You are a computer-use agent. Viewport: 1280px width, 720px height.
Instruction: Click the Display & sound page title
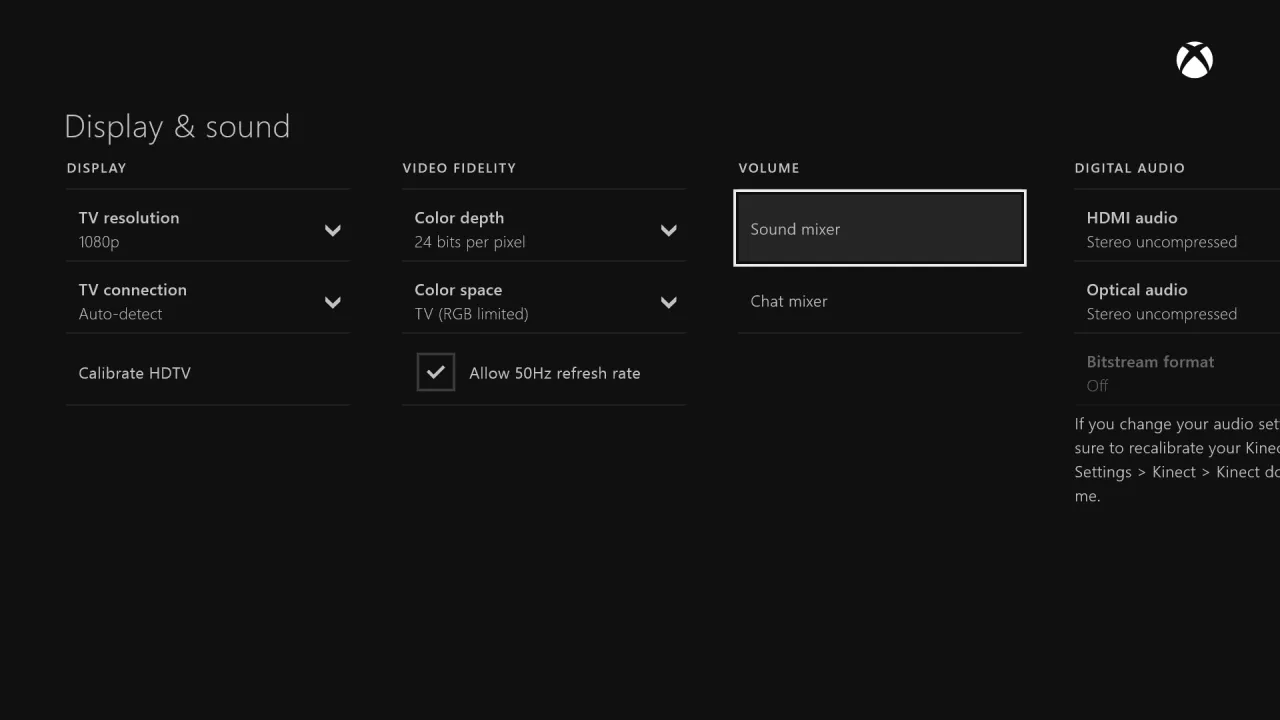tap(177, 126)
